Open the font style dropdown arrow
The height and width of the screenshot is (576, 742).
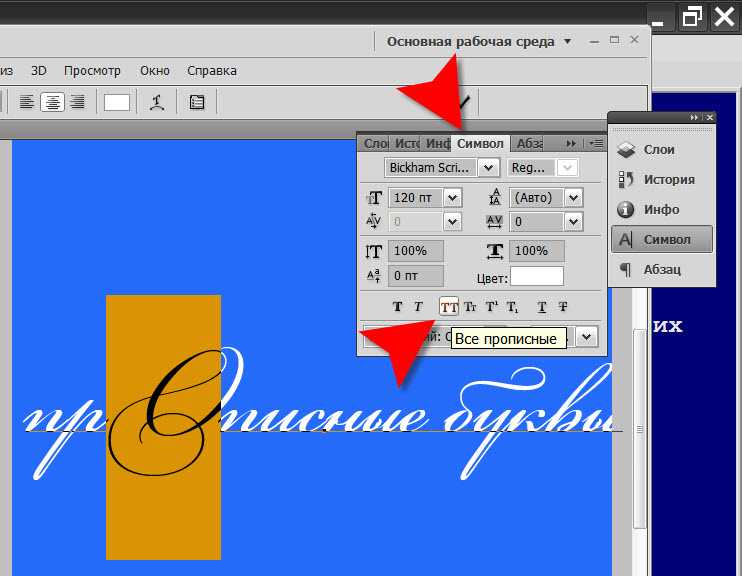568,168
